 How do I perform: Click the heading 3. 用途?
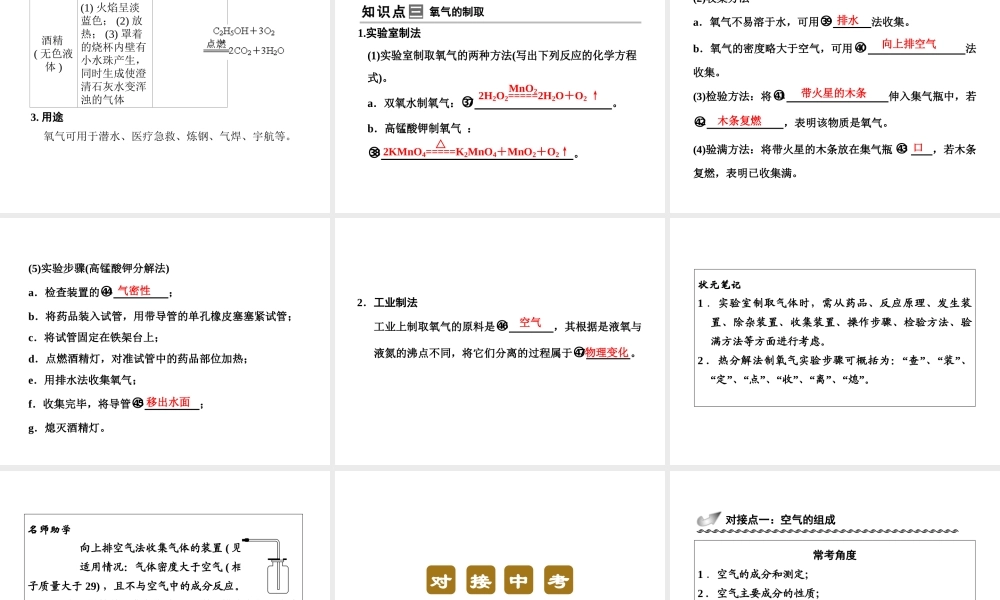coord(47,117)
